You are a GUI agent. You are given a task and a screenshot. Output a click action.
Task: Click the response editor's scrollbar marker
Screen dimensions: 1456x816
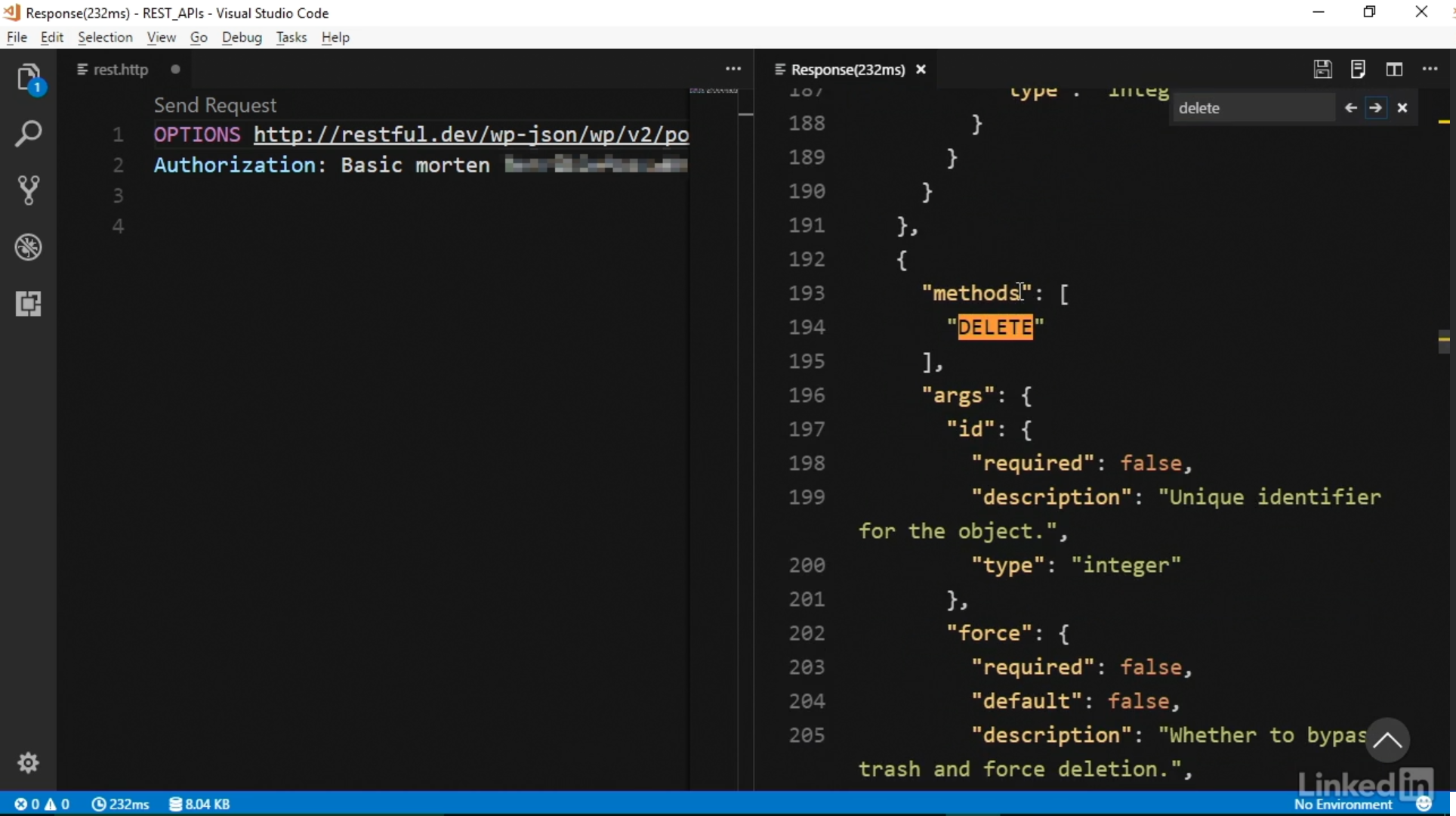click(1444, 342)
